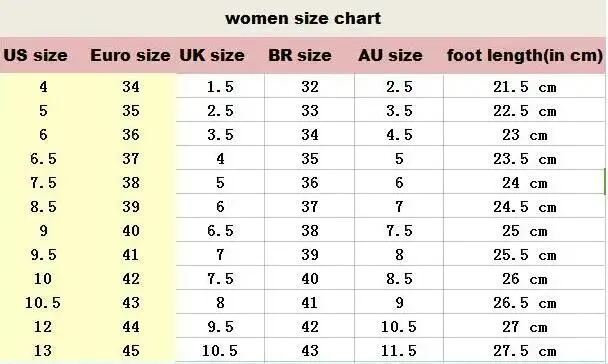Click the BR size 32 cell

tap(310, 86)
